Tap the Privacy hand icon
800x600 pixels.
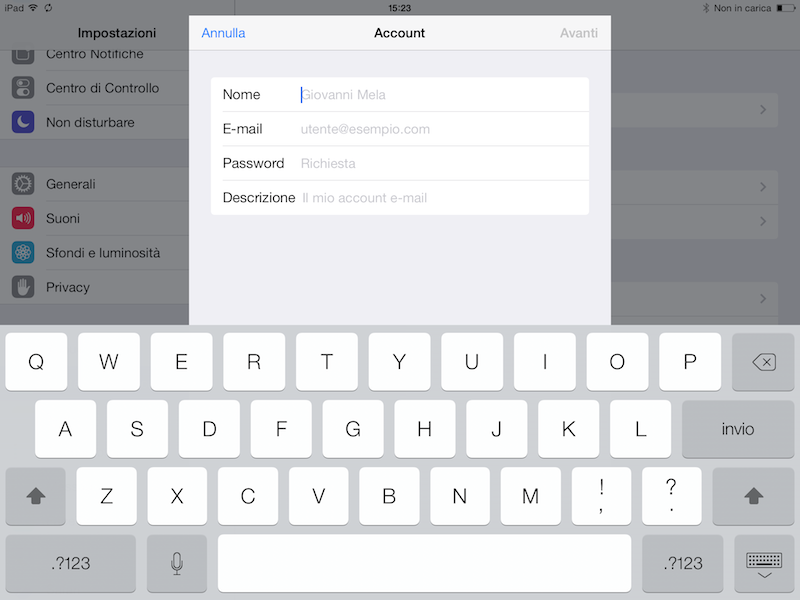[23, 287]
